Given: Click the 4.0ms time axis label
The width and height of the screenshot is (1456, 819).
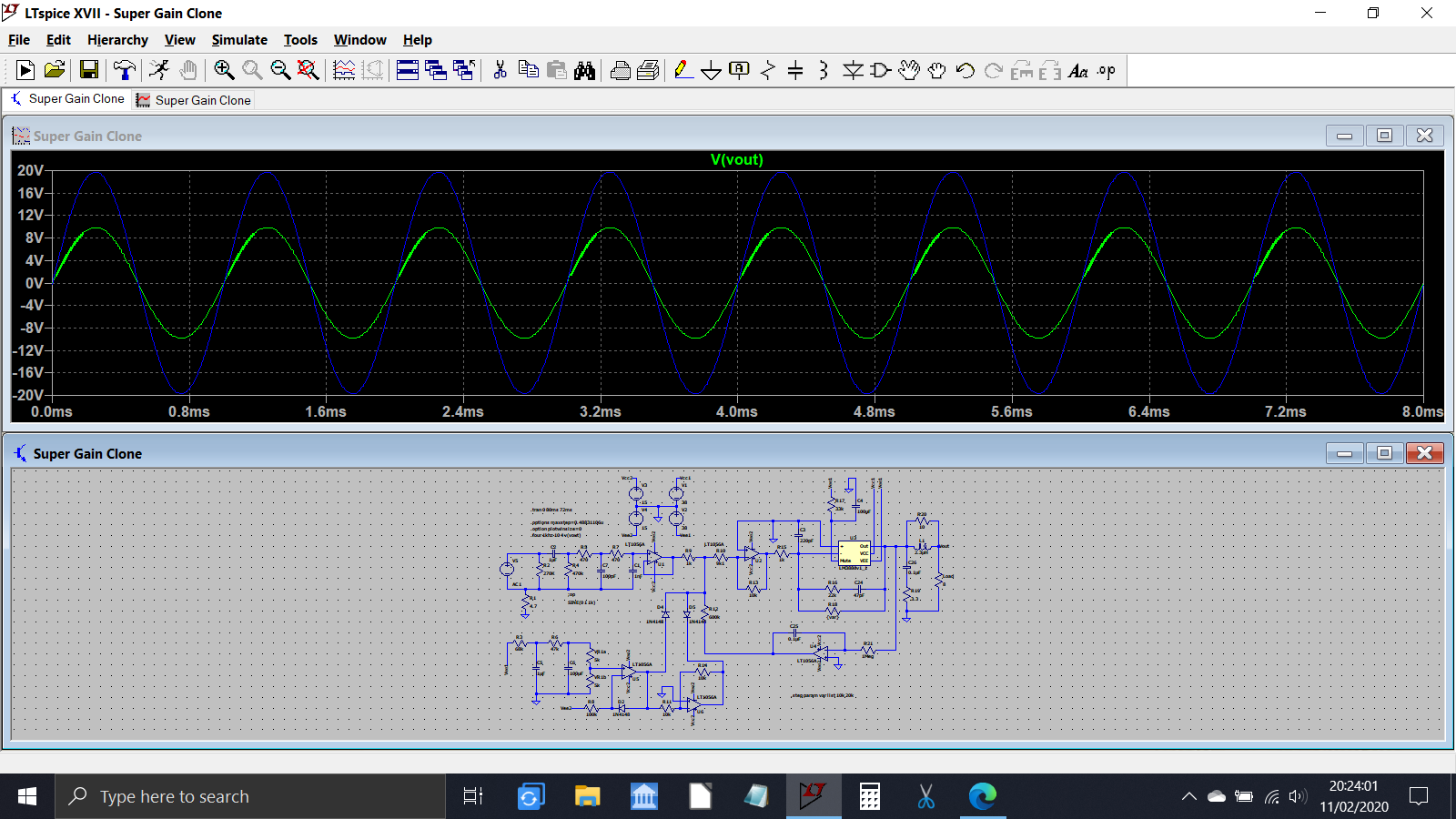Looking at the screenshot, I should 737,411.
